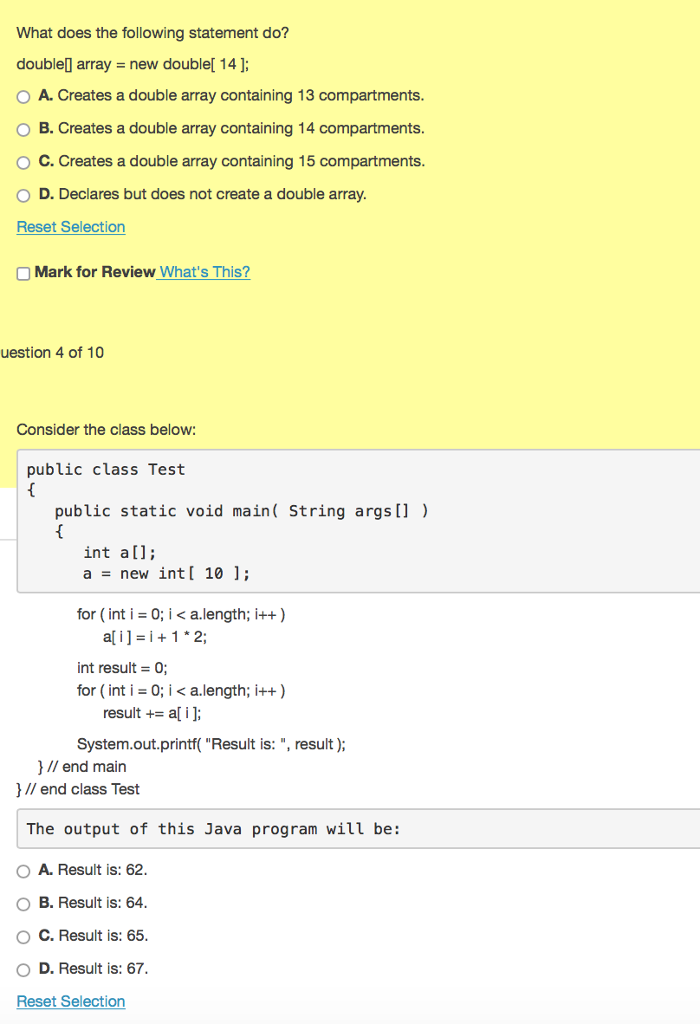The height and width of the screenshot is (1024, 700).
Task: Click the public class Test code block
Action: point(358,521)
